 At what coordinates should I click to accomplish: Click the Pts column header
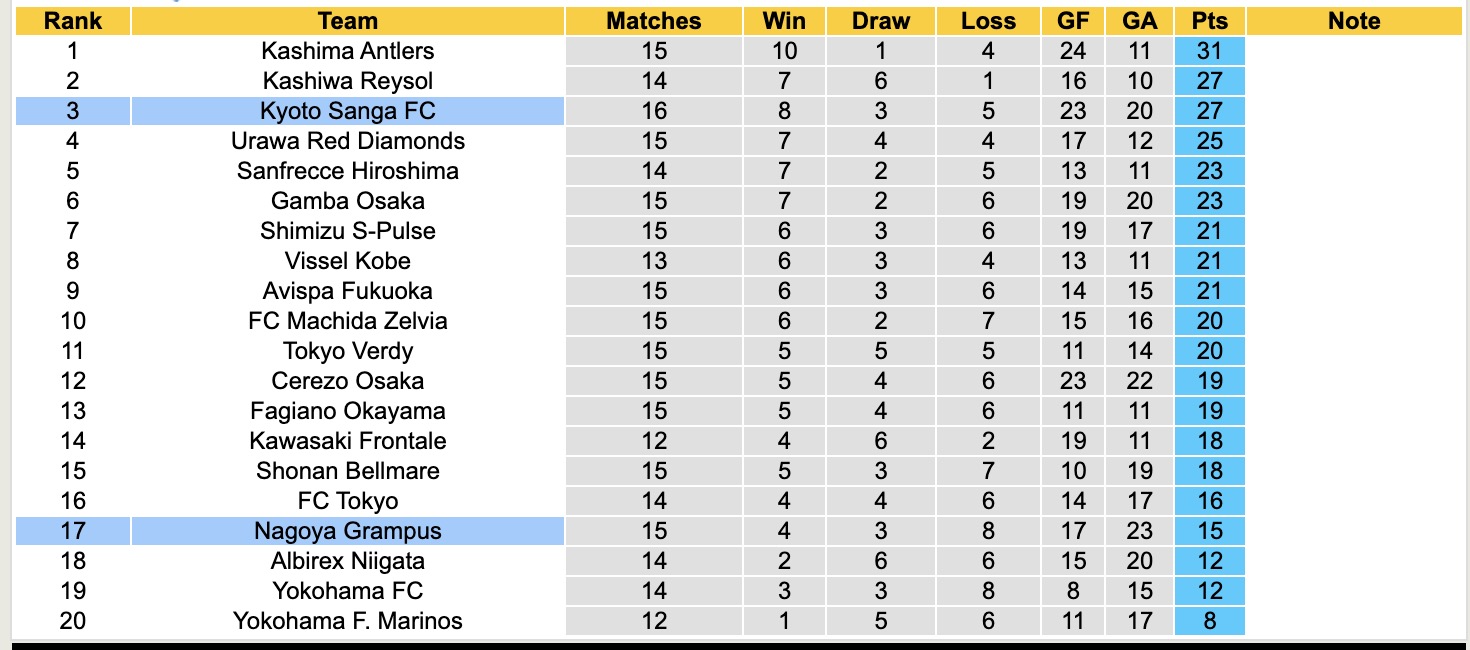coord(1210,21)
